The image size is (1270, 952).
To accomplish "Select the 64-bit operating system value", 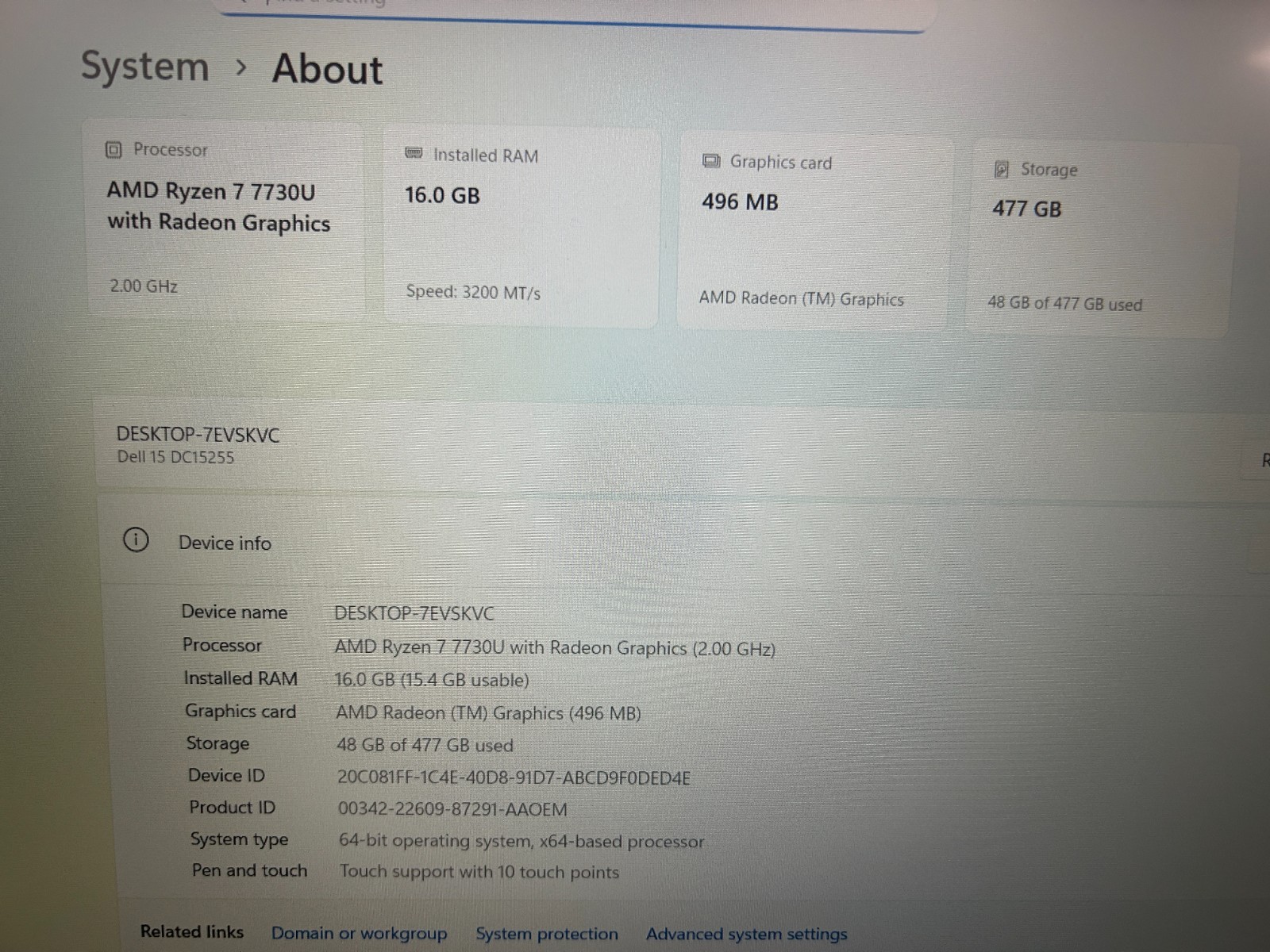I will coord(521,841).
